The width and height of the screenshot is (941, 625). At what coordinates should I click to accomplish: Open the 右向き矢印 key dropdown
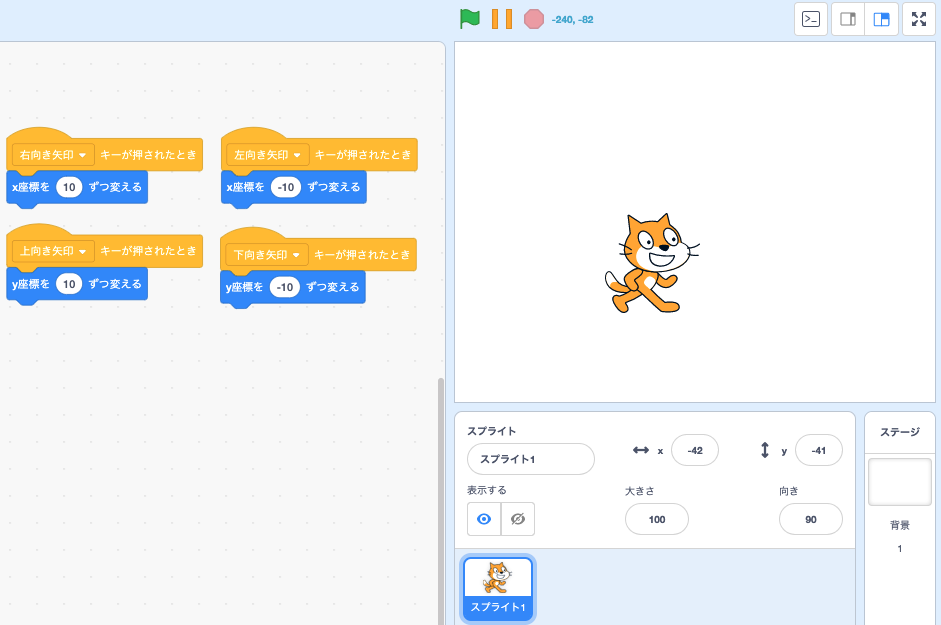[53, 155]
